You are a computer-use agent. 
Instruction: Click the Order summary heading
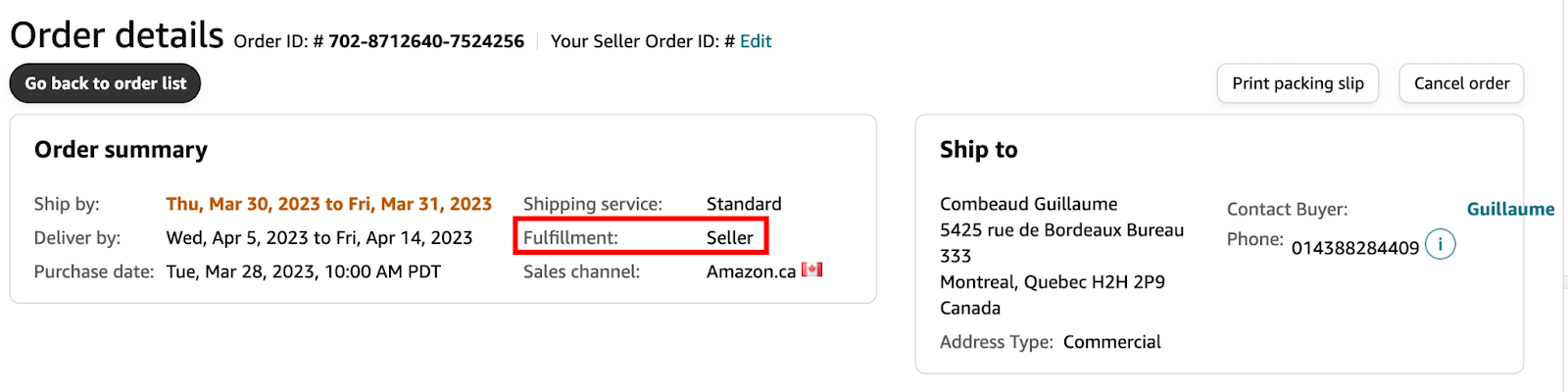(121, 150)
